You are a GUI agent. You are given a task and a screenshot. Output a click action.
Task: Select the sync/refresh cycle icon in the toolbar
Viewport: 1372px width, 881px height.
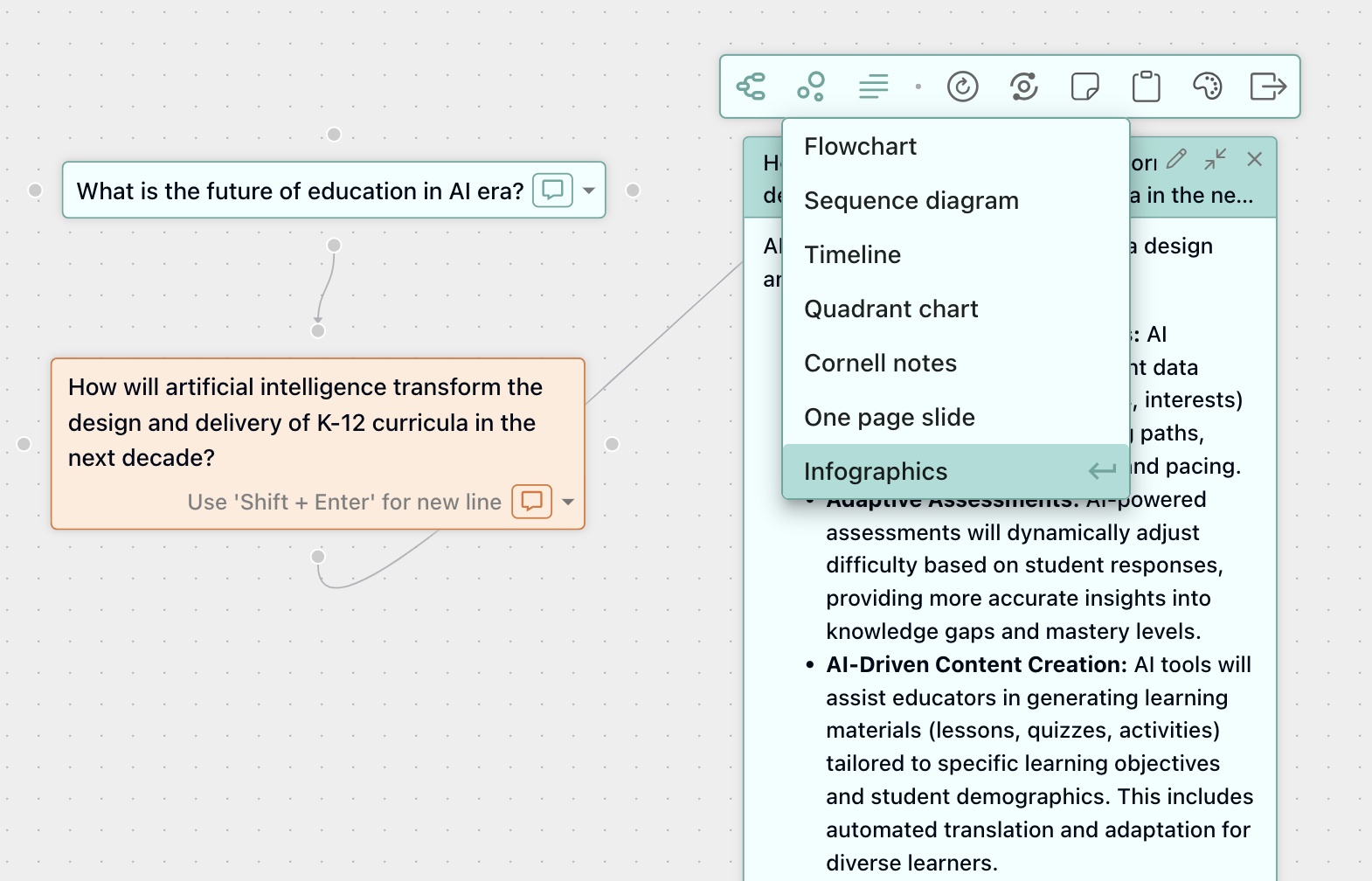tap(1023, 87)
